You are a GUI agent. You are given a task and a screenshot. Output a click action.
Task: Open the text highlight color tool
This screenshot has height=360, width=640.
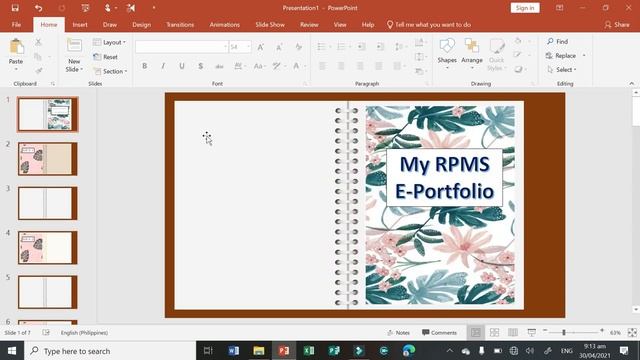pyautogui.click(x=278, y=66)
